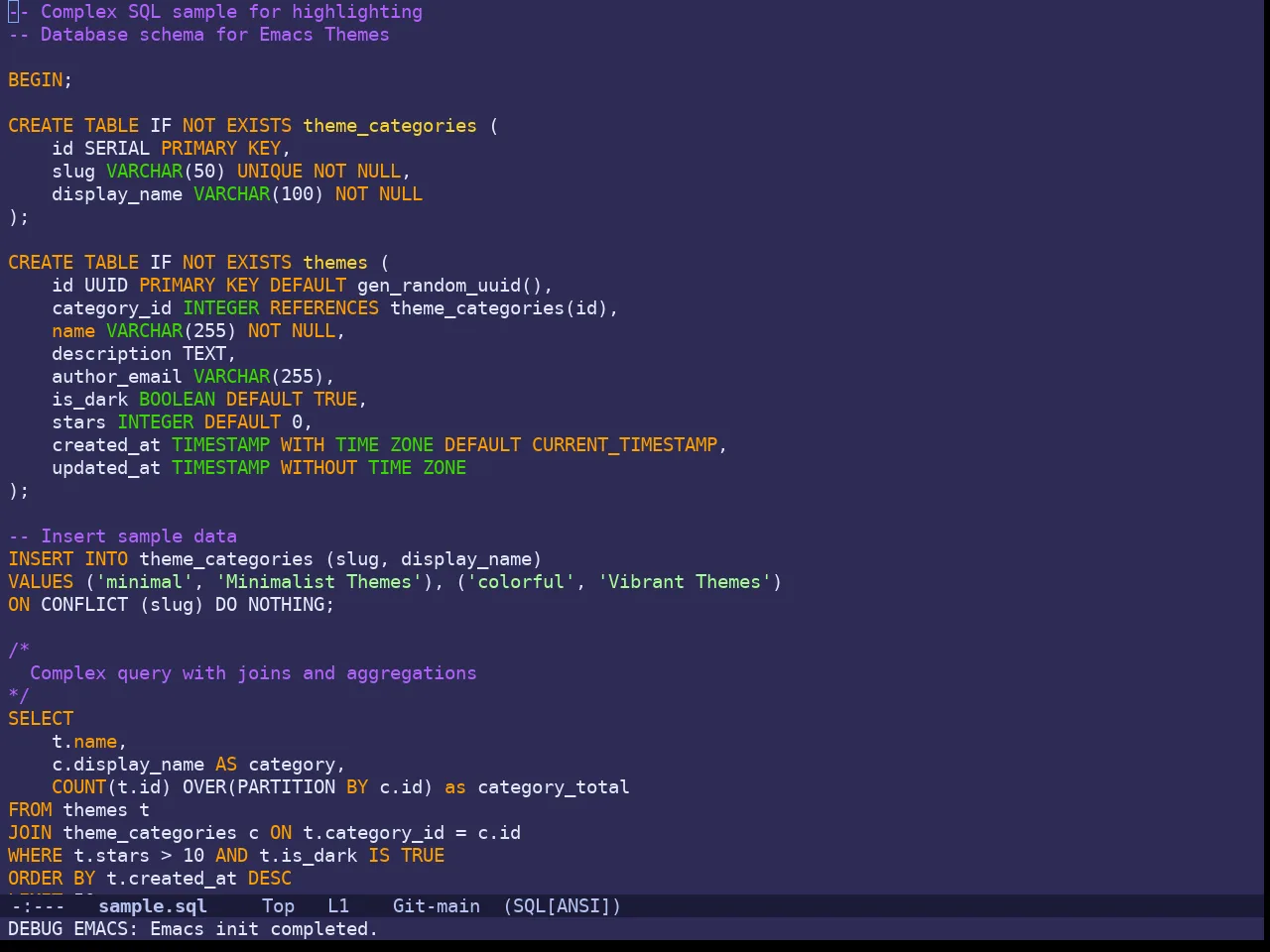The height and width of the screenshot is (952, 1270).
Task: Click COUNT function in the select list
Action: [x=79, y=787]
